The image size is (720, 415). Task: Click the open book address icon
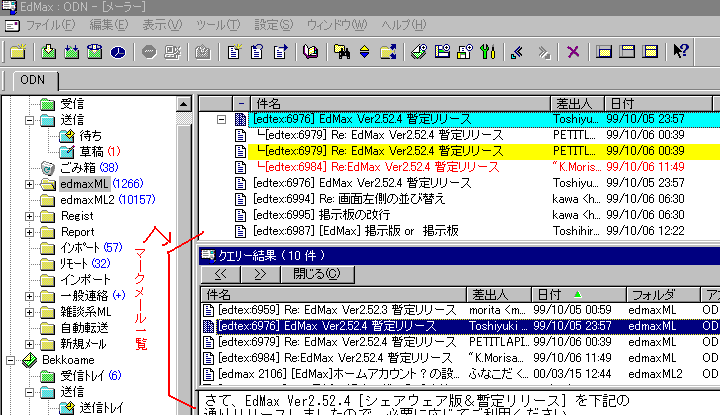tap(311, 52)
